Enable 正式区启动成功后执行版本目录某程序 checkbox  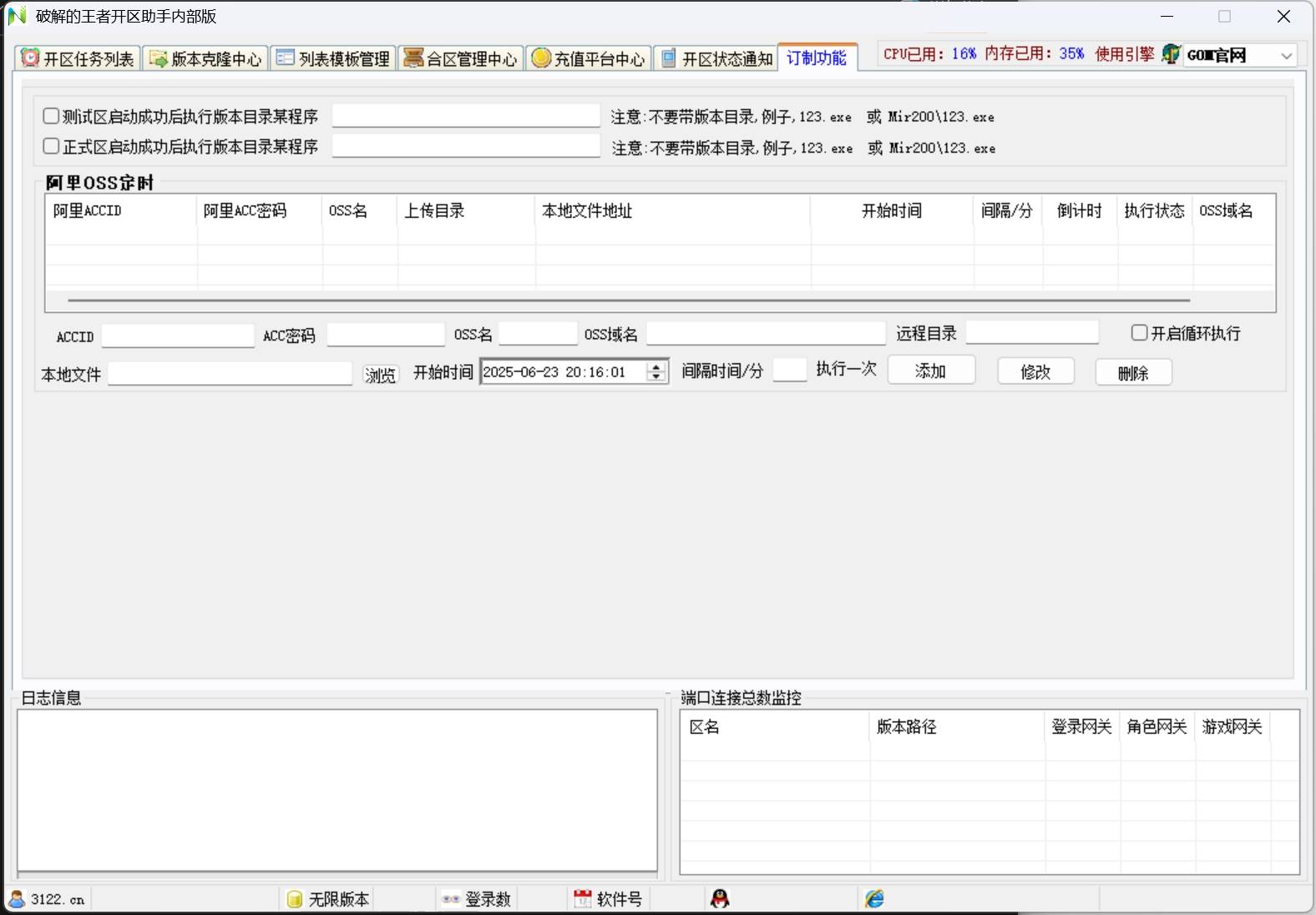(x=51, y=146)
